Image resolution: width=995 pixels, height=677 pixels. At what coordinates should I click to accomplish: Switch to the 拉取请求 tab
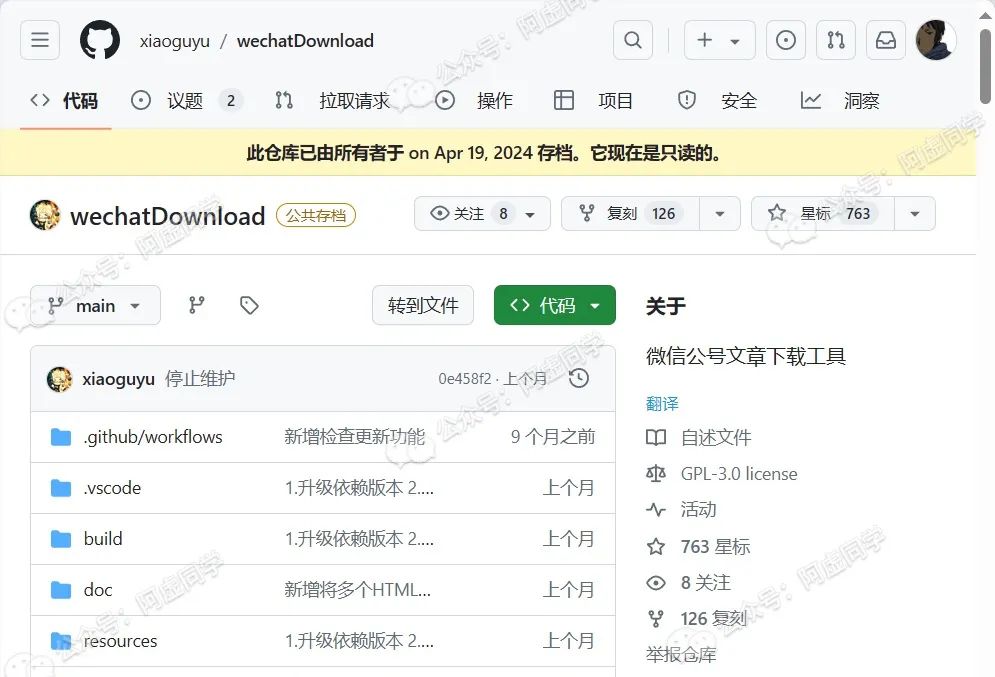(334, 100)
